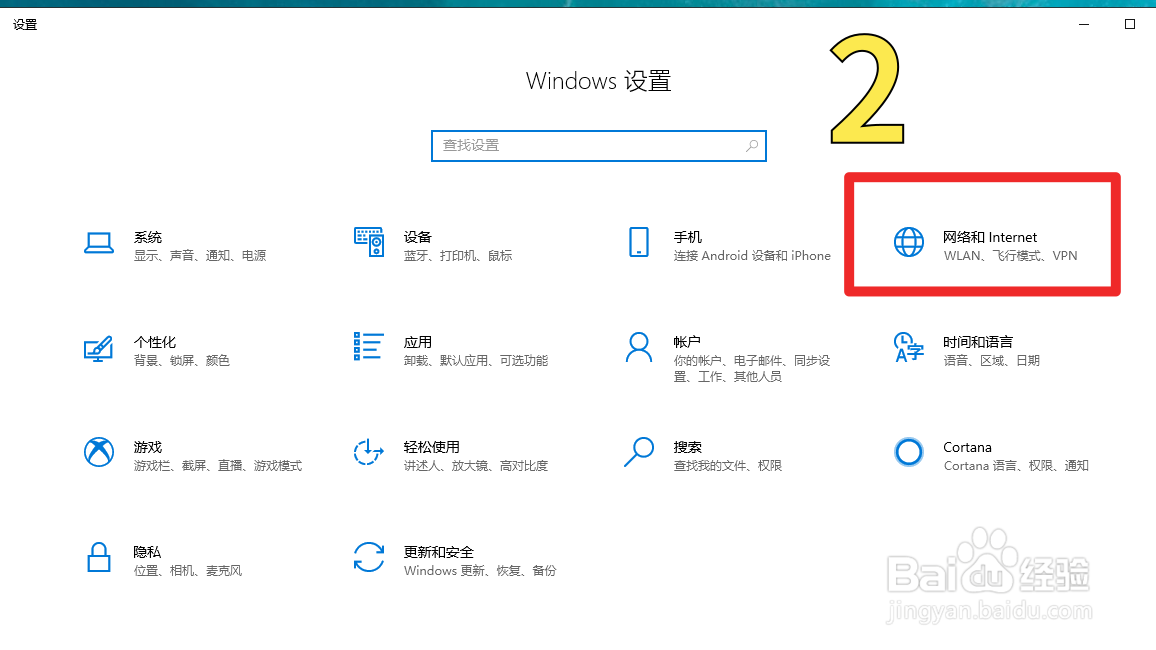Click the text 讲述人、放大镜、高对比度
Image resolution: width=1156 pixels, height=650 pixels.
coord(476,466)
